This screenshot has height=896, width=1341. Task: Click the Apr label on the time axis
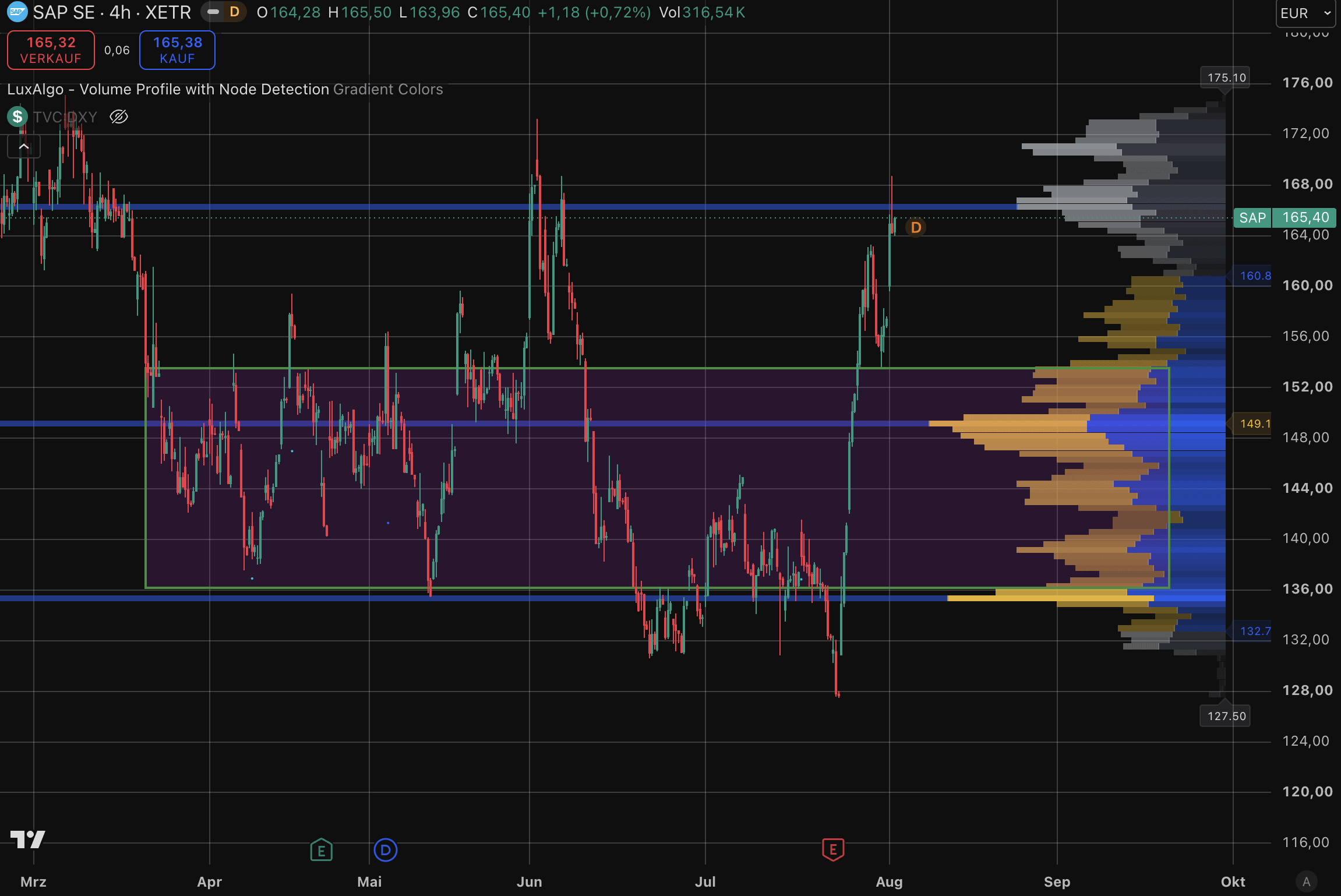coord(210,882)
